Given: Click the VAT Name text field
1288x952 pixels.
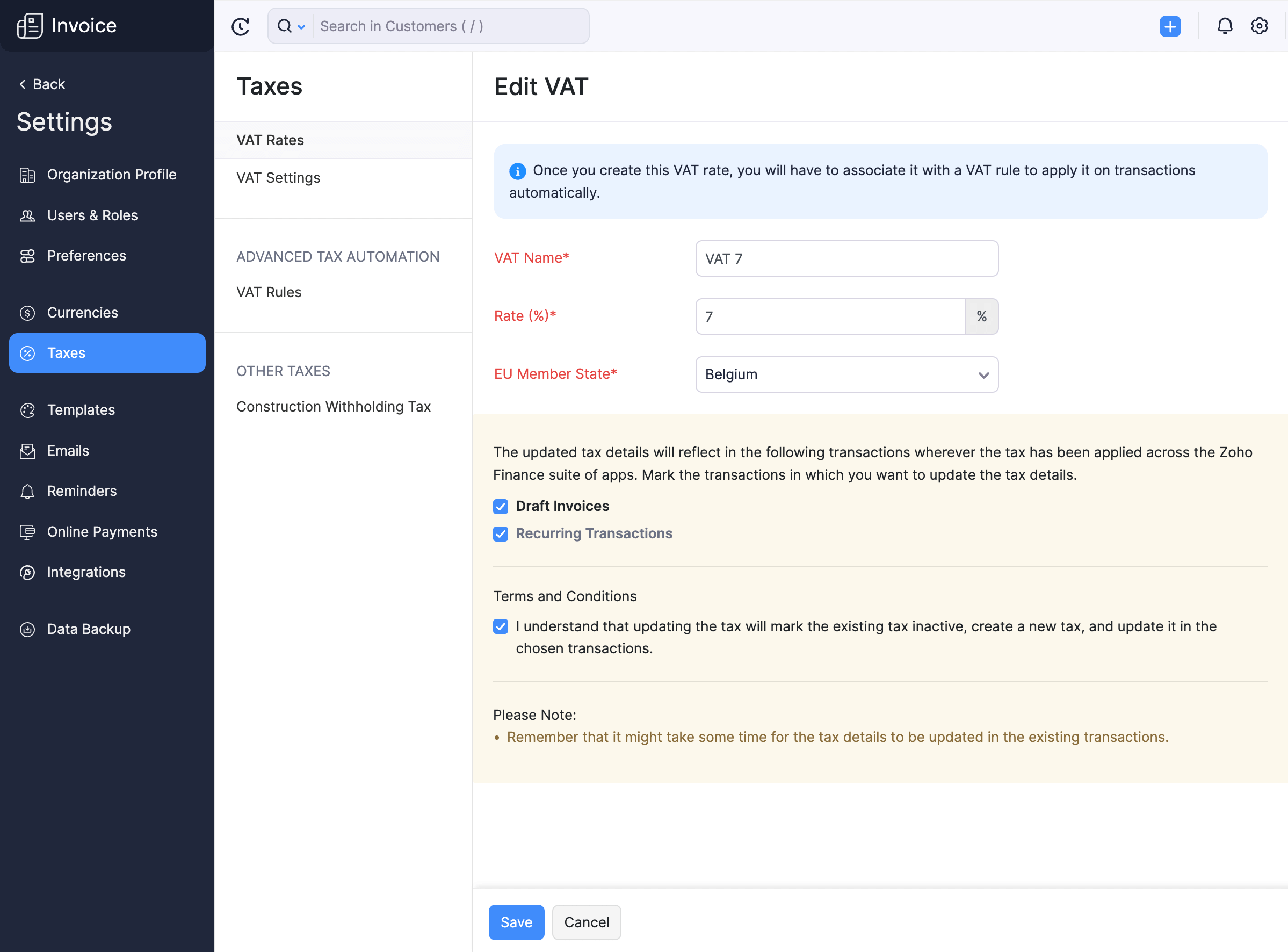Looking at the screenshot, I should click(x=846, y=259).
